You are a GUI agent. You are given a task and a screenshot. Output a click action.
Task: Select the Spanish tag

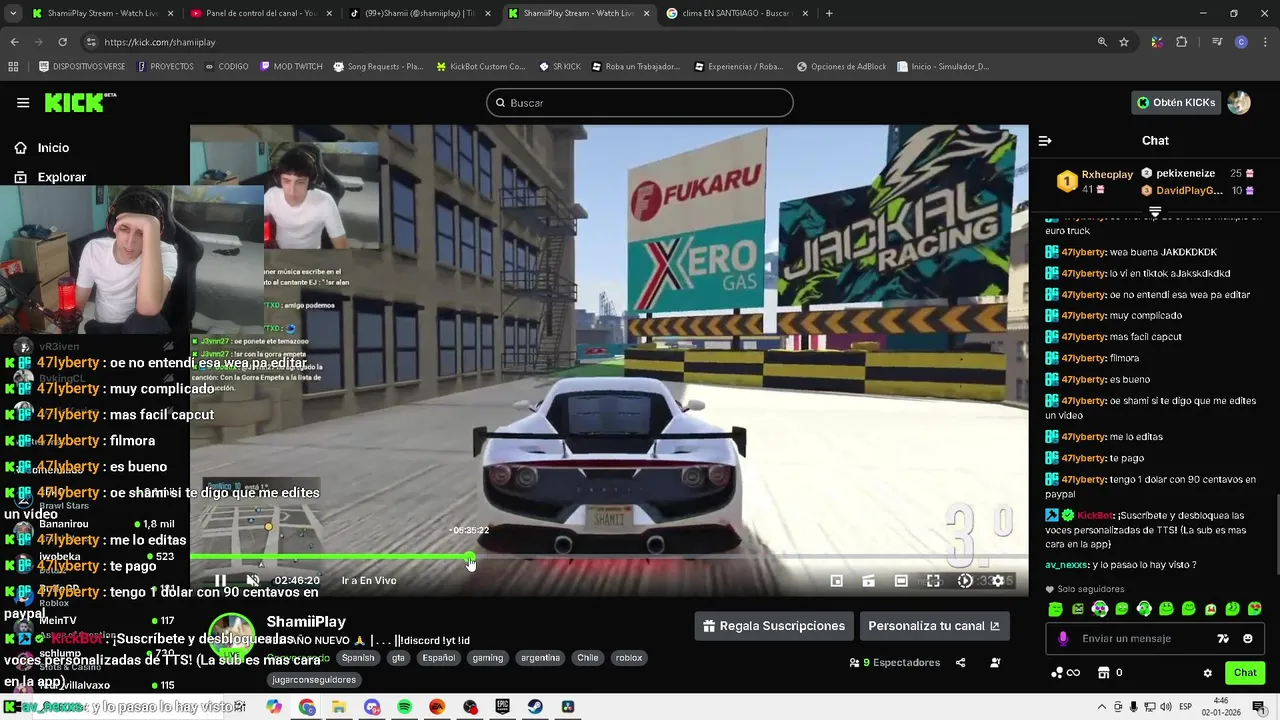pos(358,658)
